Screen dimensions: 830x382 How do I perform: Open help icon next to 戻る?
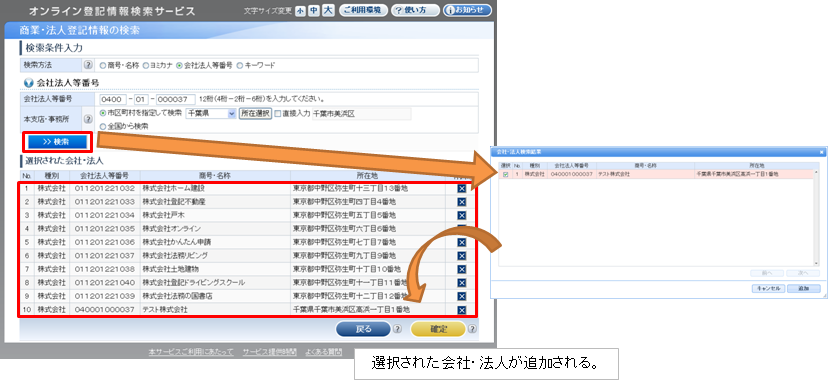398,329
